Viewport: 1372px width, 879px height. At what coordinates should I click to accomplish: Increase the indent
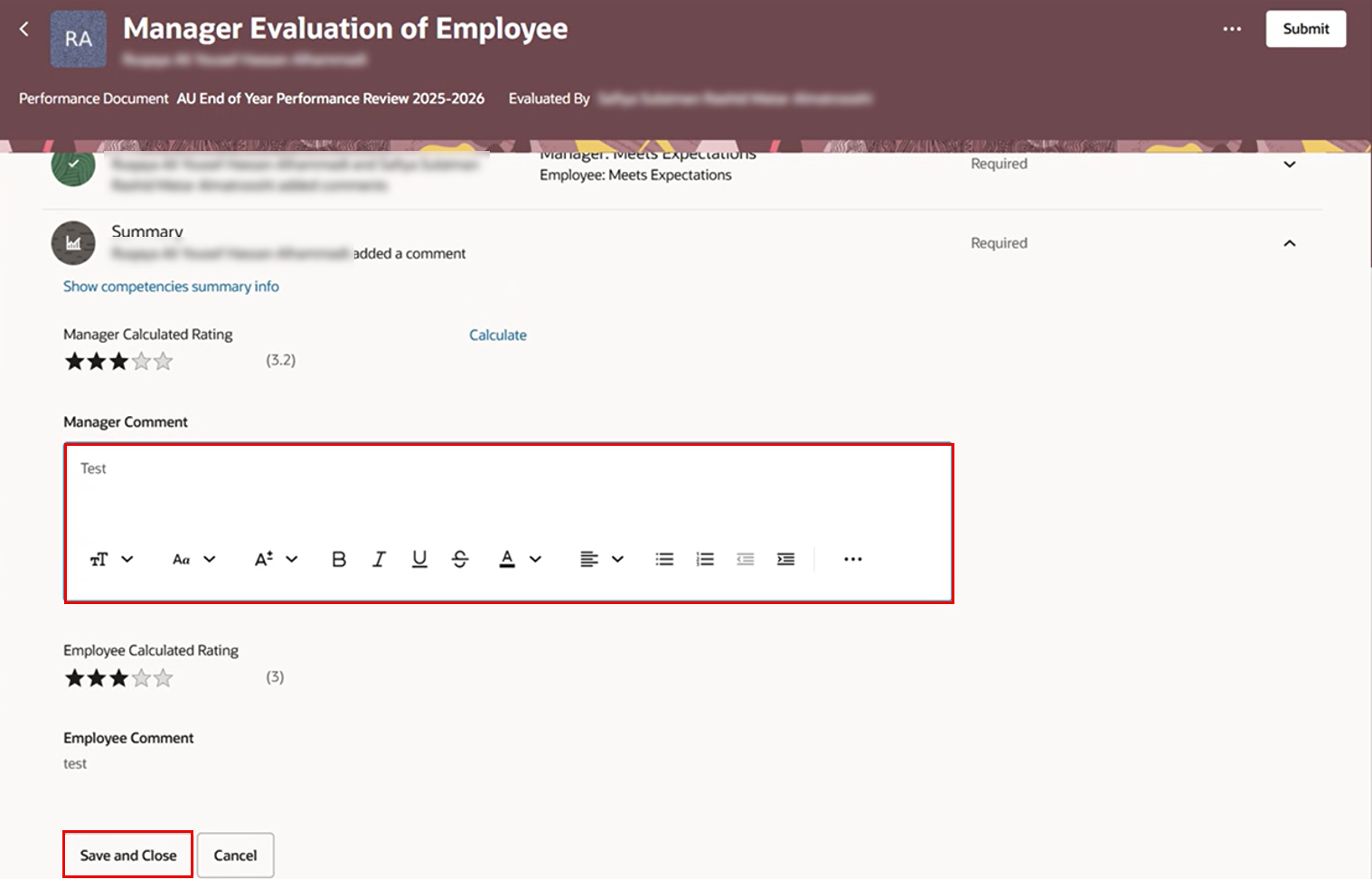point(786,560)
